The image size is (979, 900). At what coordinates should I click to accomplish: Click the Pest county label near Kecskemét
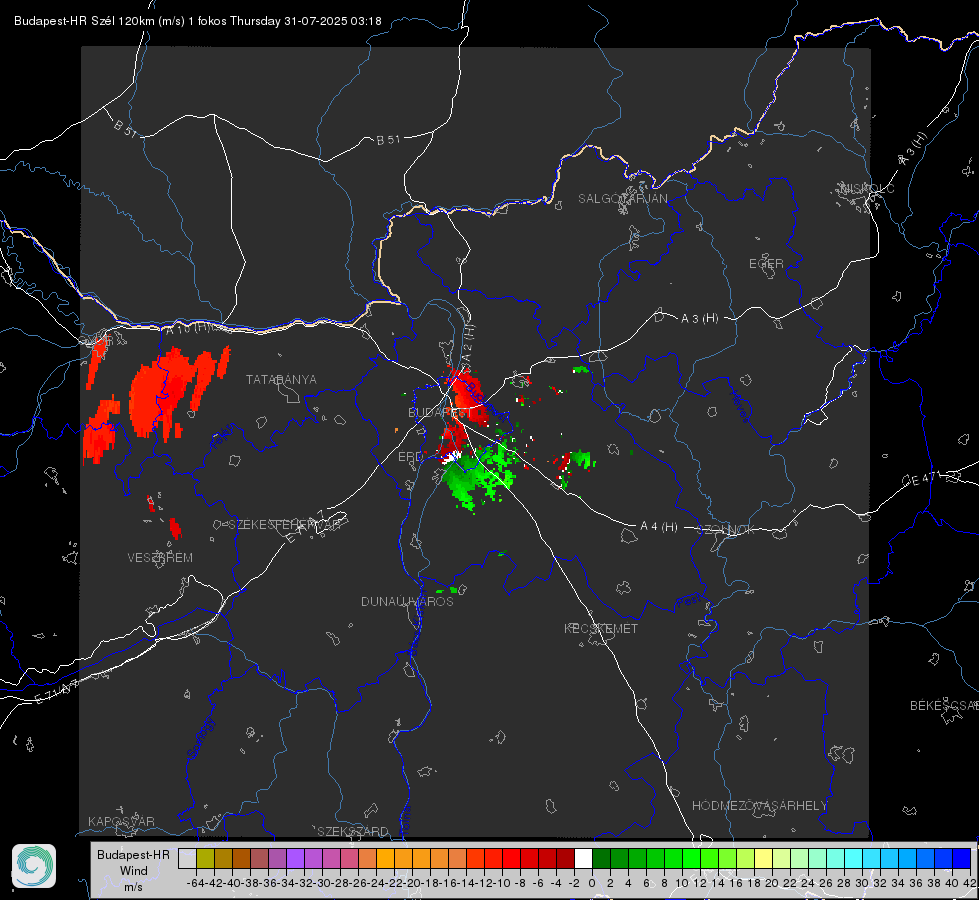point(689,602)
